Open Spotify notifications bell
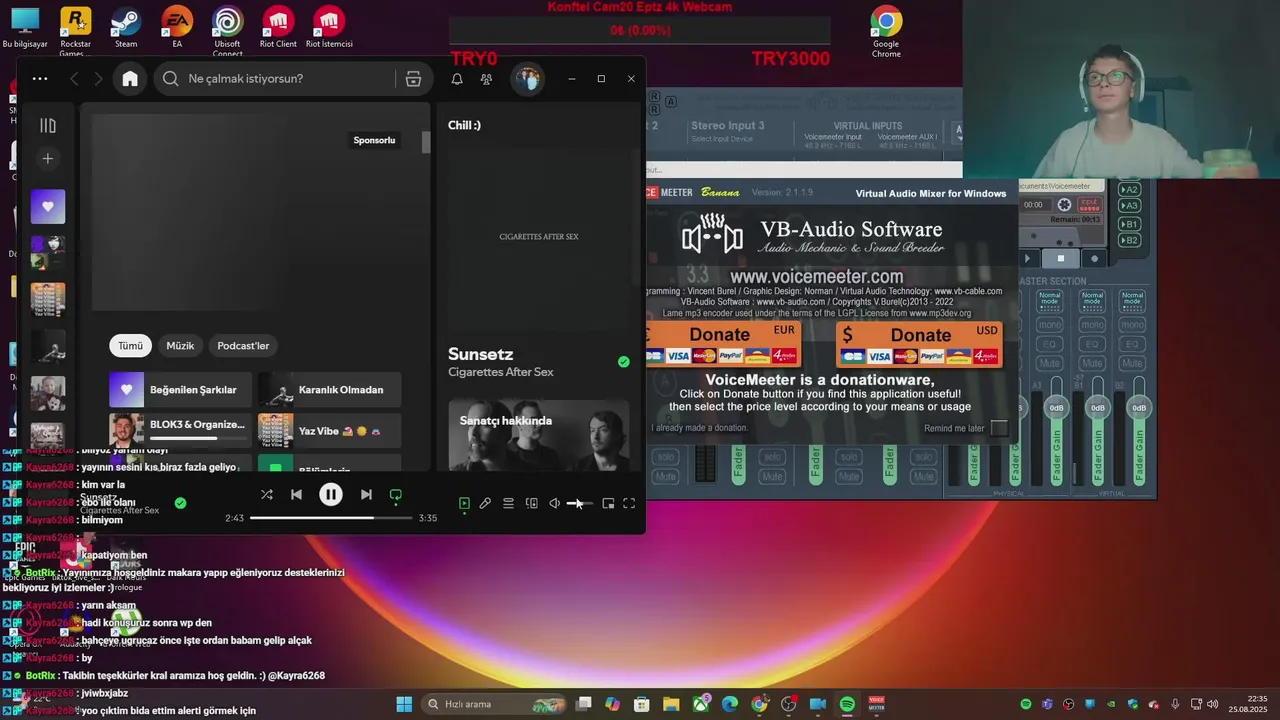 pos(457,79)
